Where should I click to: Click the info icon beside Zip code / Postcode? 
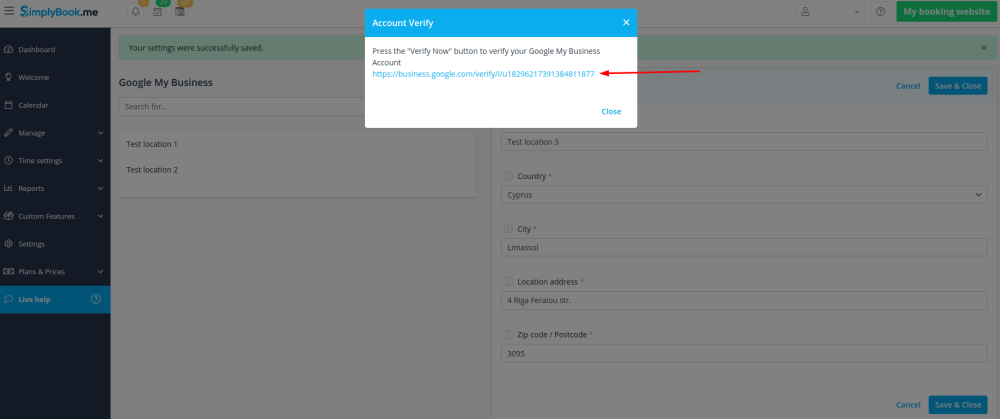[x=508, y=335]
